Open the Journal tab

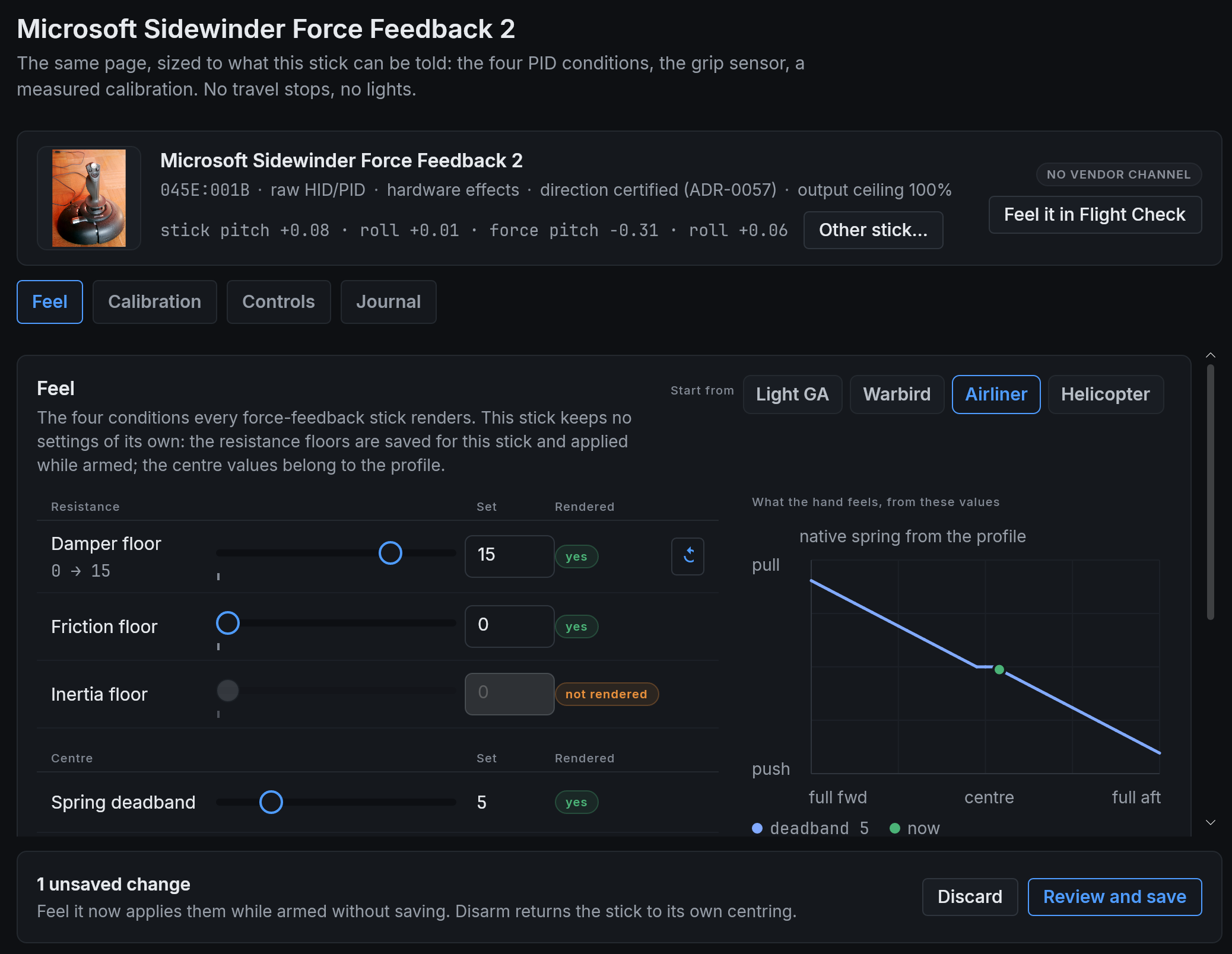click(389, 301)
